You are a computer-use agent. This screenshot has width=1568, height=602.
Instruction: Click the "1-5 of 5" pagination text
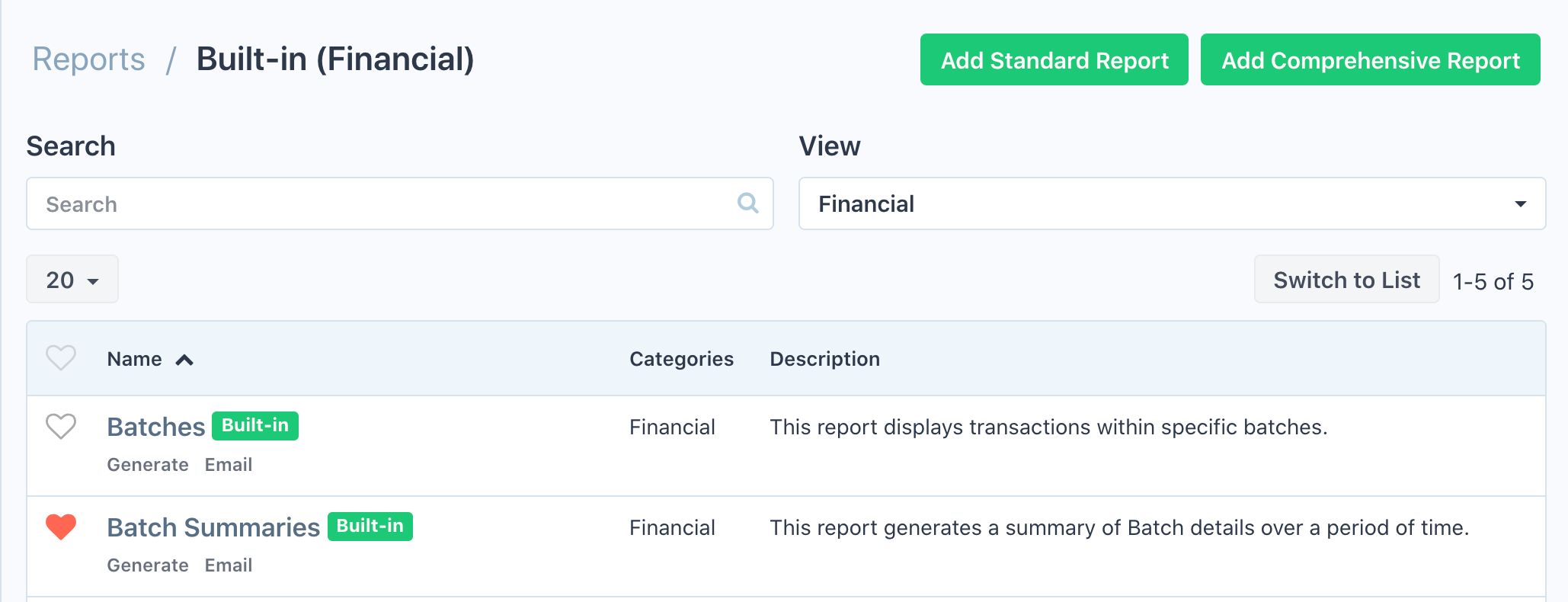[1493, 281]
